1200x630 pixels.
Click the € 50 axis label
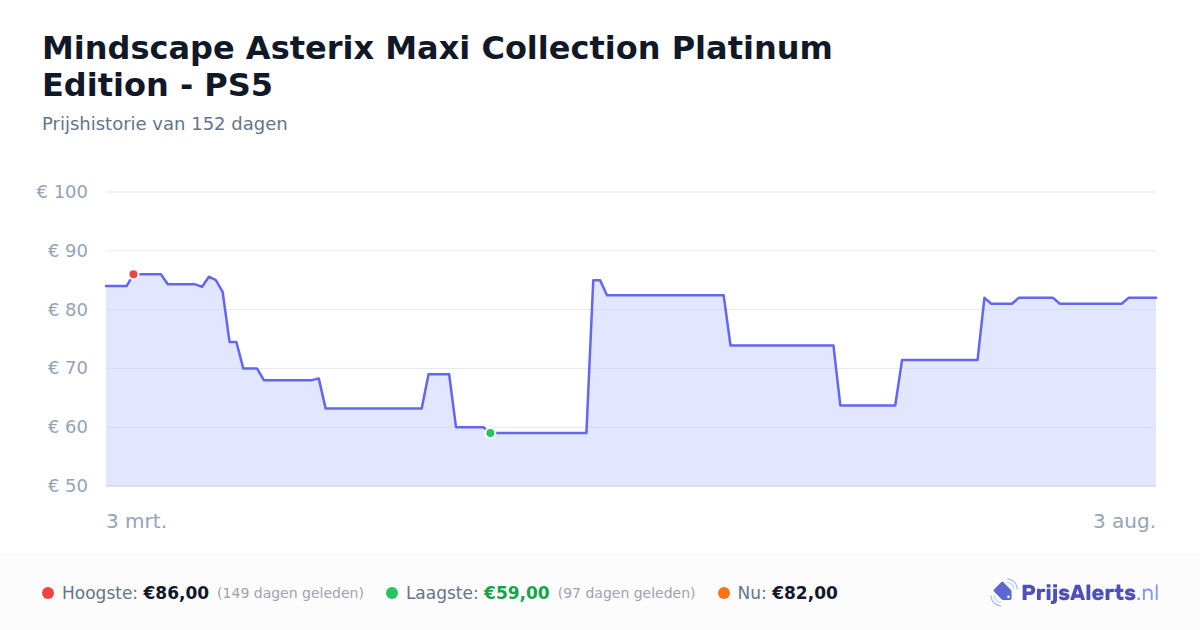point(67,486)
